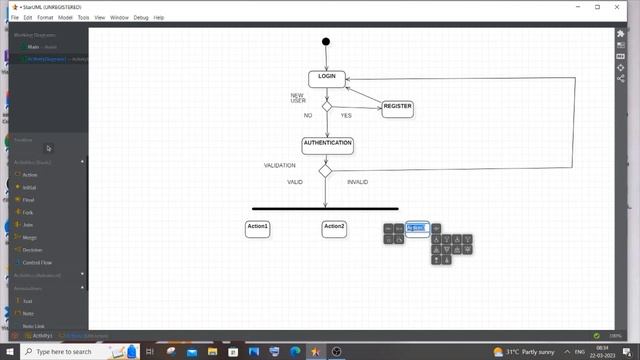Click the 100% zoom level indicator
The width and height of the screenshot is (640, 360).
(x=615, y=336)
